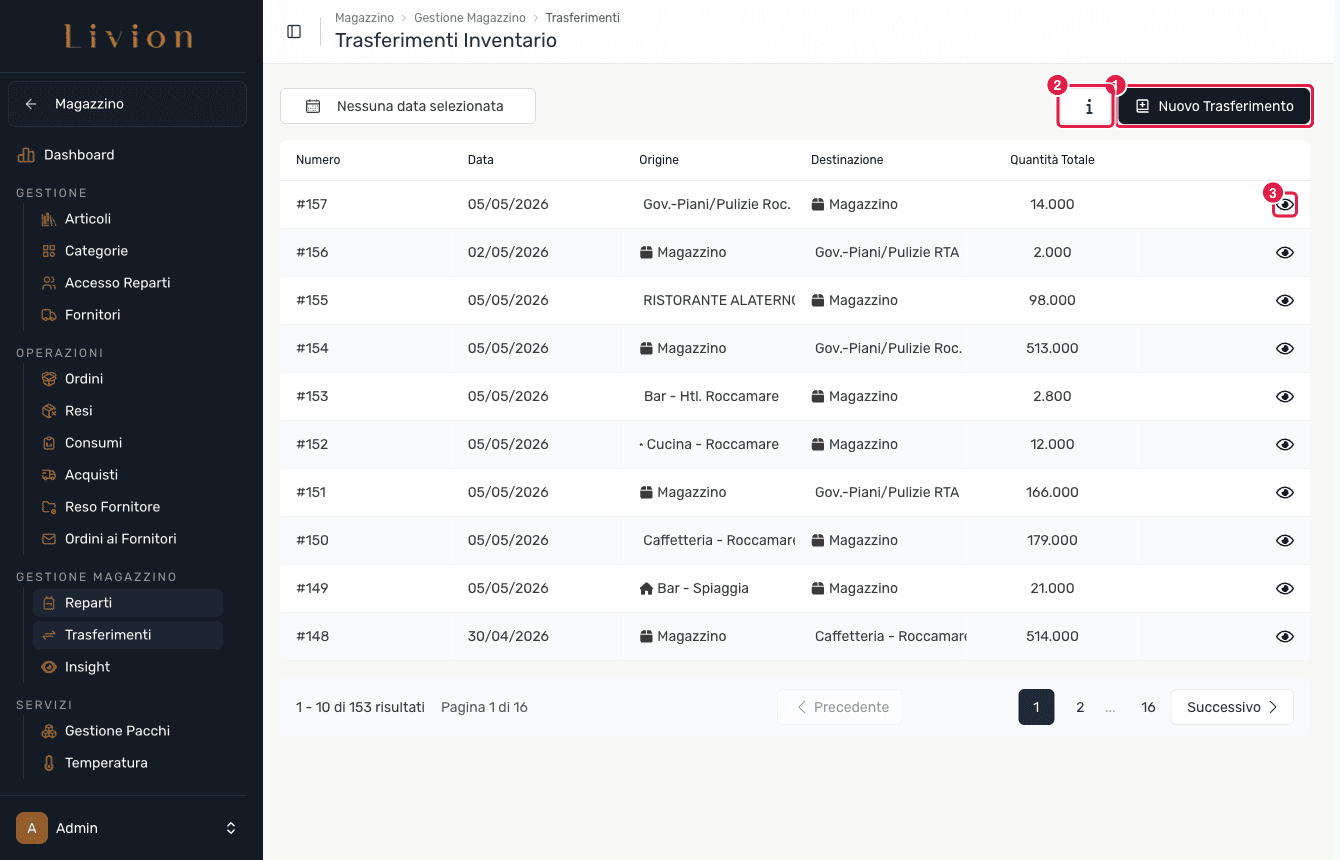Go to page 2
This screenshot has height=860, width=1340.
pyautogui.click(x=1080, y=707)
